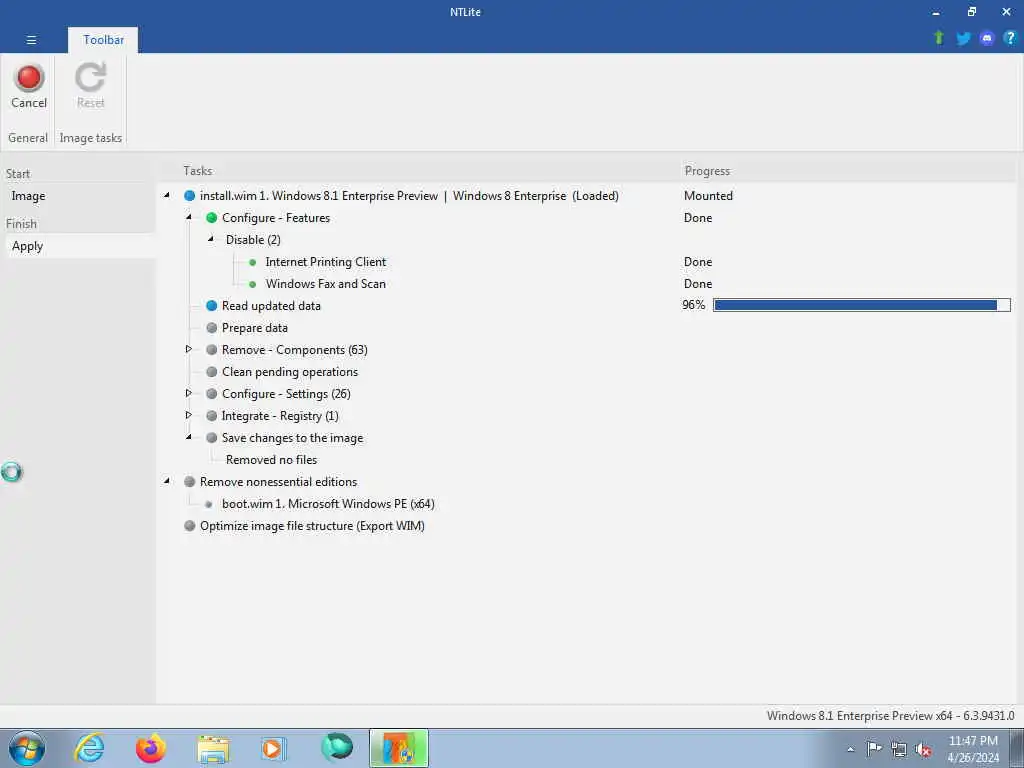Expand the Configure - Settings (26) node
Viewport: 1024px width, 768px height.
189,393
